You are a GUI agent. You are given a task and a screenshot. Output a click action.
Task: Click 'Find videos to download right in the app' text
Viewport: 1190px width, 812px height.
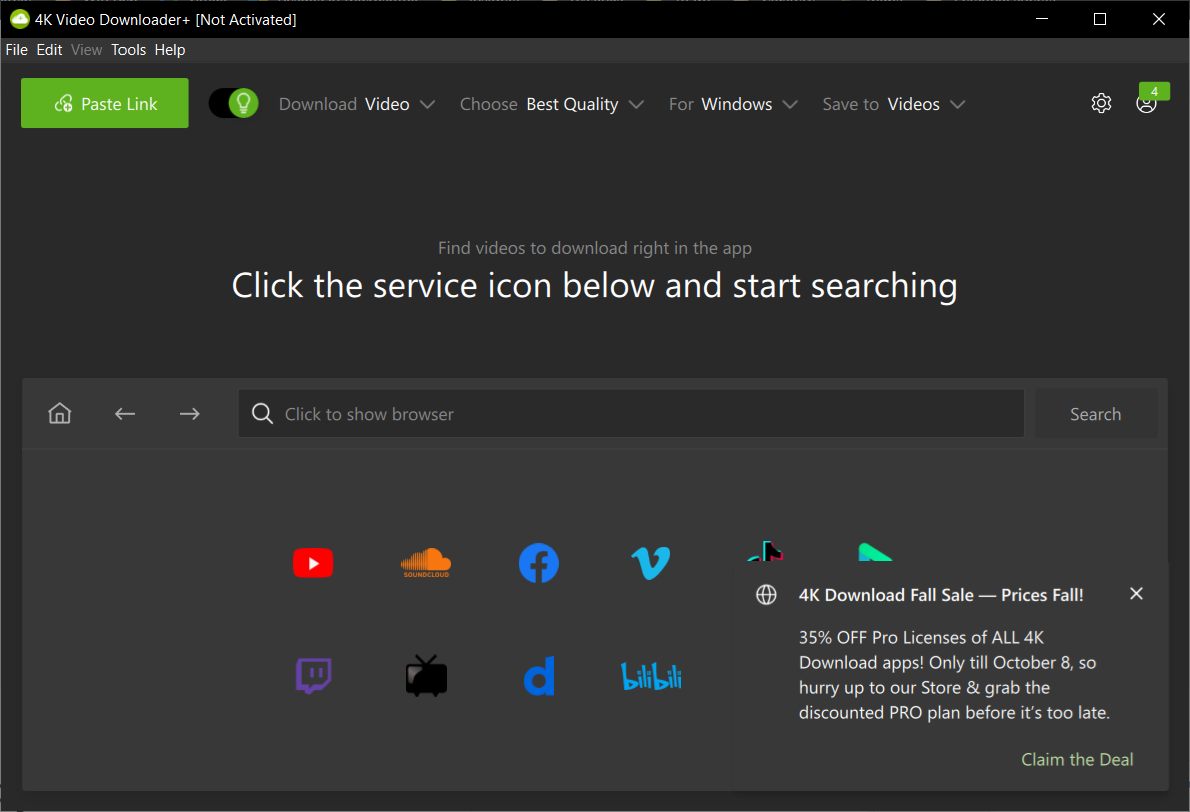click(595, 248)
